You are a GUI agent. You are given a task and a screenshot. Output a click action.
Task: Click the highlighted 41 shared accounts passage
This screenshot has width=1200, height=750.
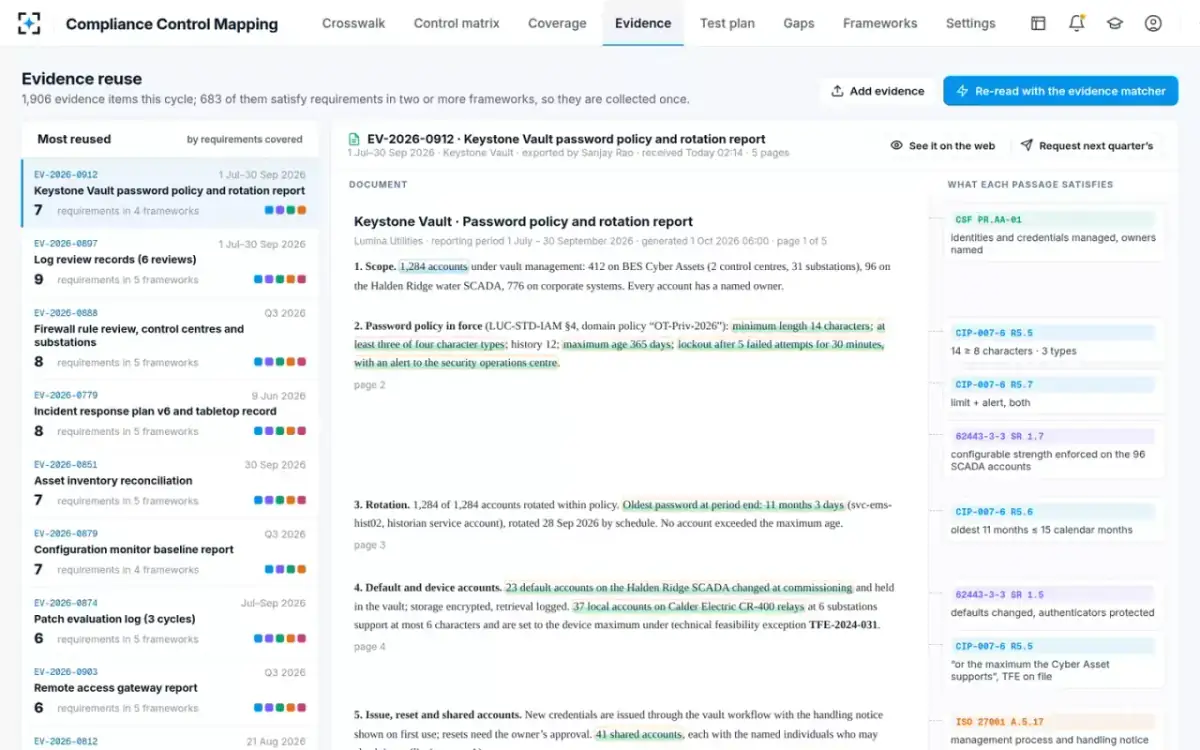(x=639, y=734)
